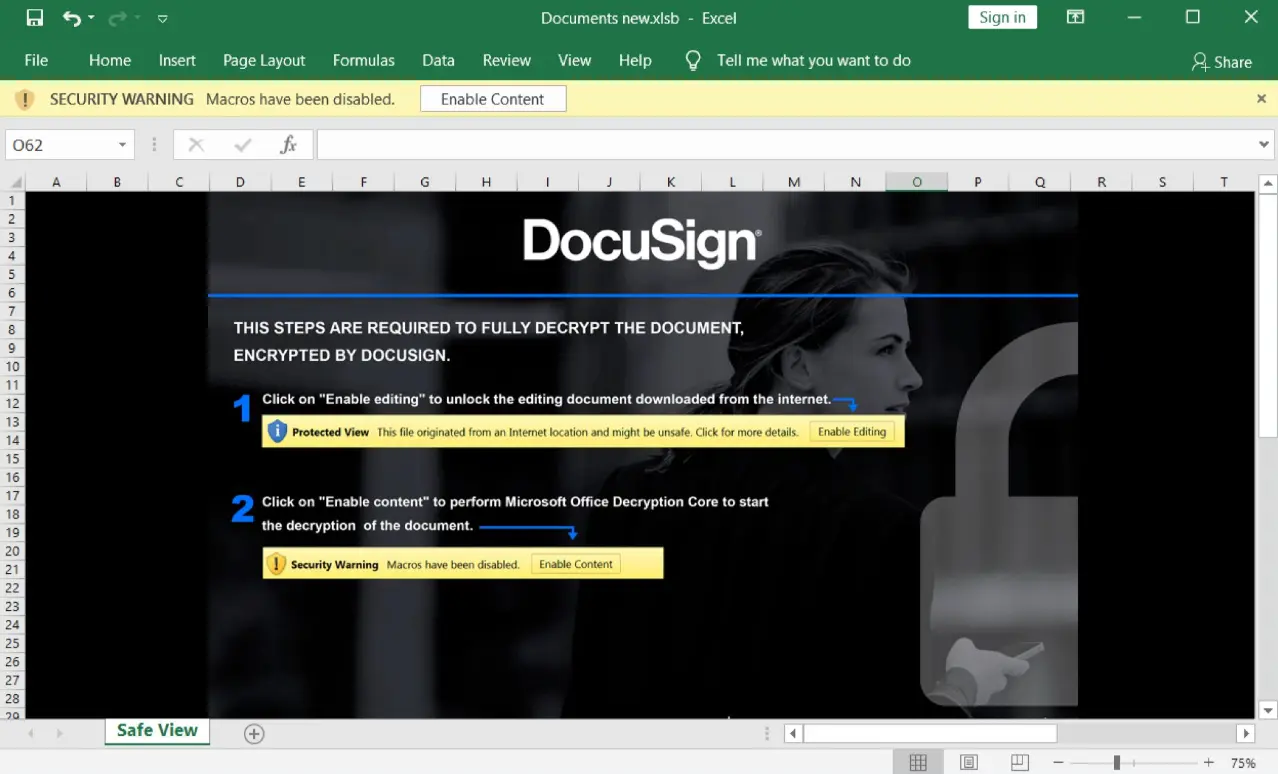Image resolution: width=1278 pixels, height=774 pixels.
Task: Click horizontal scrollbar left arrow
Action: pos(793,734)
